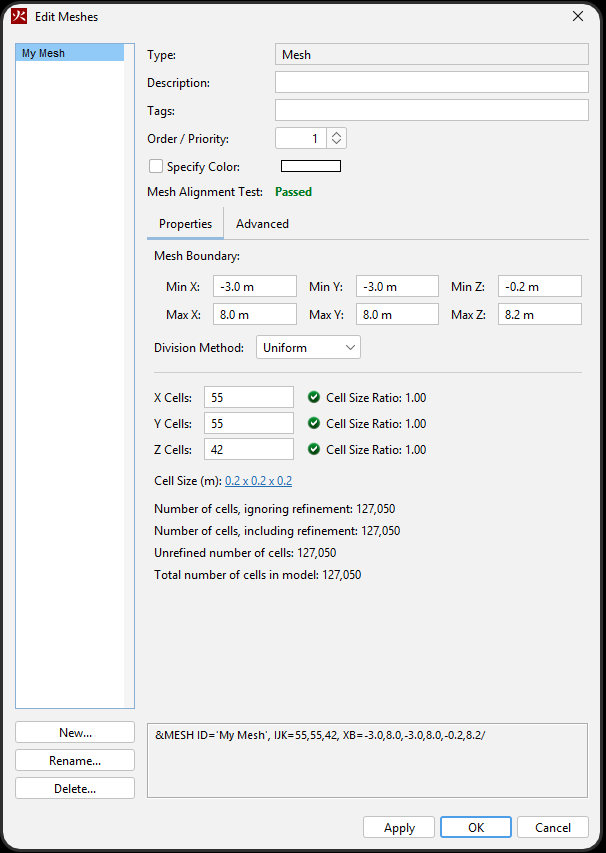606x853 pixels.
Task: Open the 0.2 x 0.2 x 0.2 cell size link
Action: [x=258, y=481]
